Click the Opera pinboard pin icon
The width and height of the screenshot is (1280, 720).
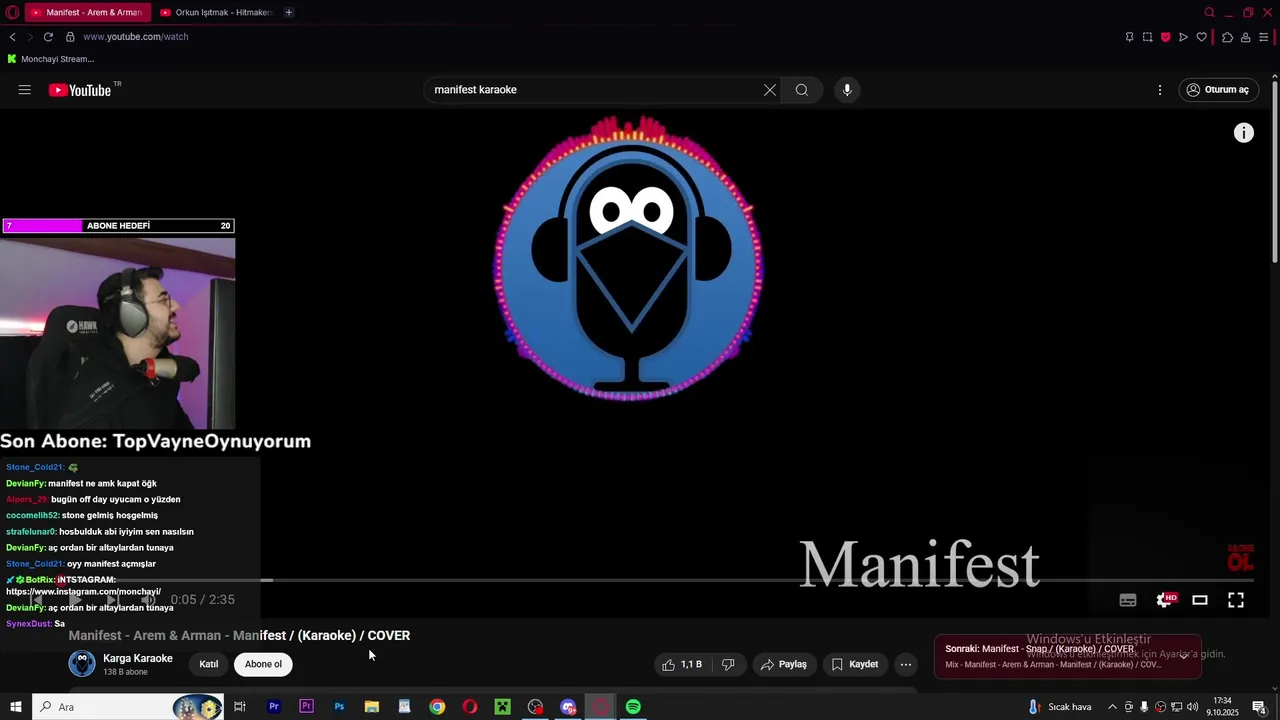click(1129, 37)
